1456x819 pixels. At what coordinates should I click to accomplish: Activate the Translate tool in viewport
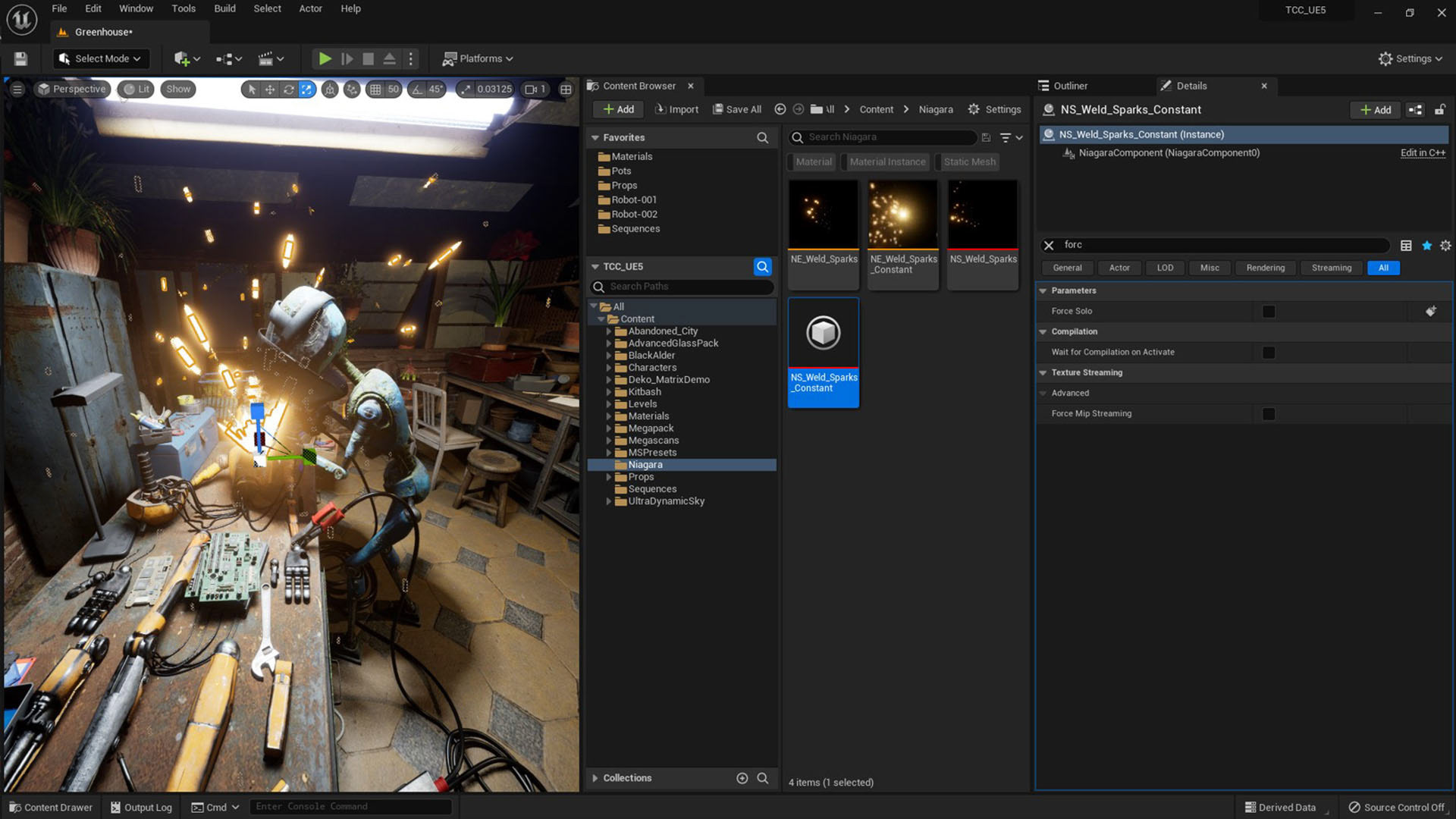[270, 89]
